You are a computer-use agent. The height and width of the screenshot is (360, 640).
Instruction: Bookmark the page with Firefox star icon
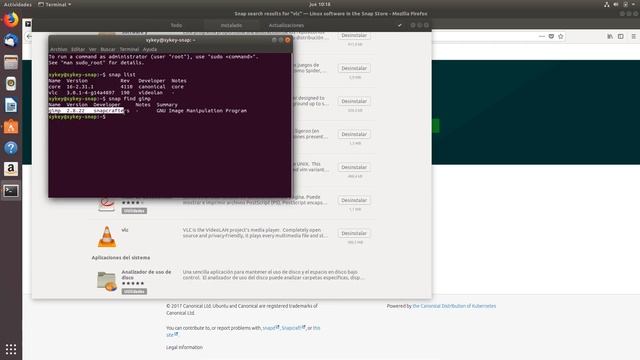(x=560, y=36)
